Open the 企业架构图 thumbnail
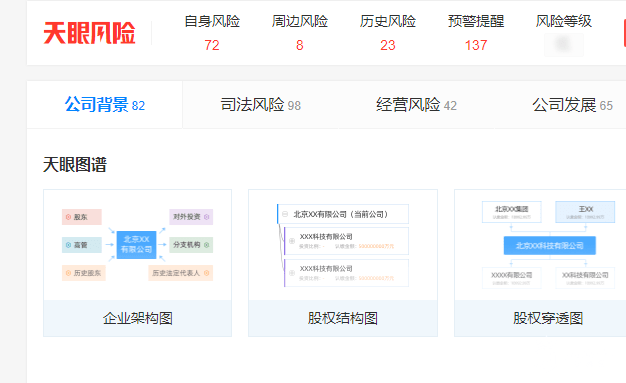The width and height of the screenshot is (626, 383). pos(137,245)
